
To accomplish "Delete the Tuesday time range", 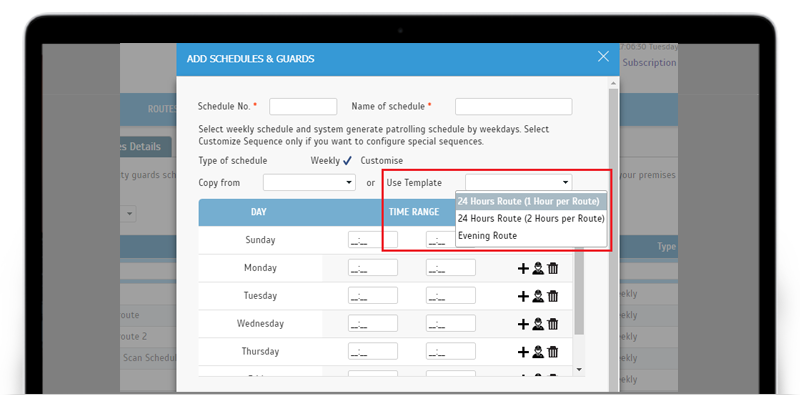I will pos(553,296).
